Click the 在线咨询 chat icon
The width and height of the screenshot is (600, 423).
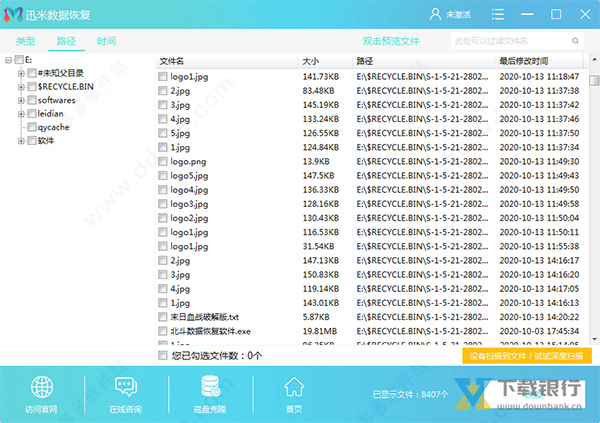coord(125,387)
